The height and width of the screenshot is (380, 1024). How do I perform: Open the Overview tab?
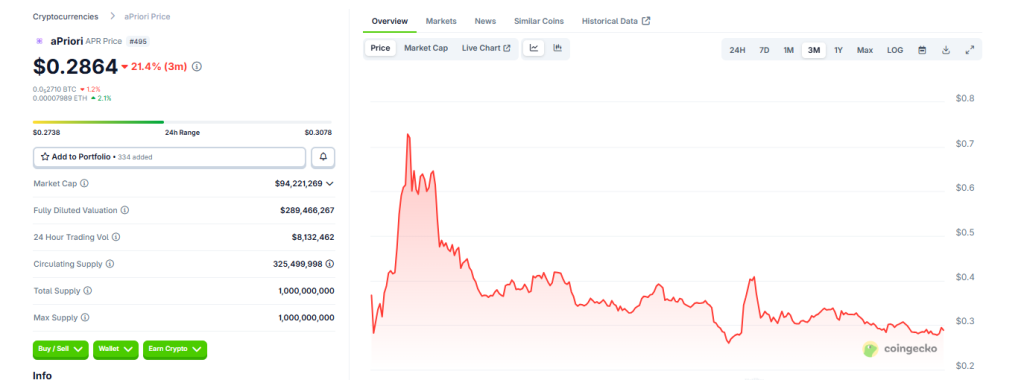(390, 21)
